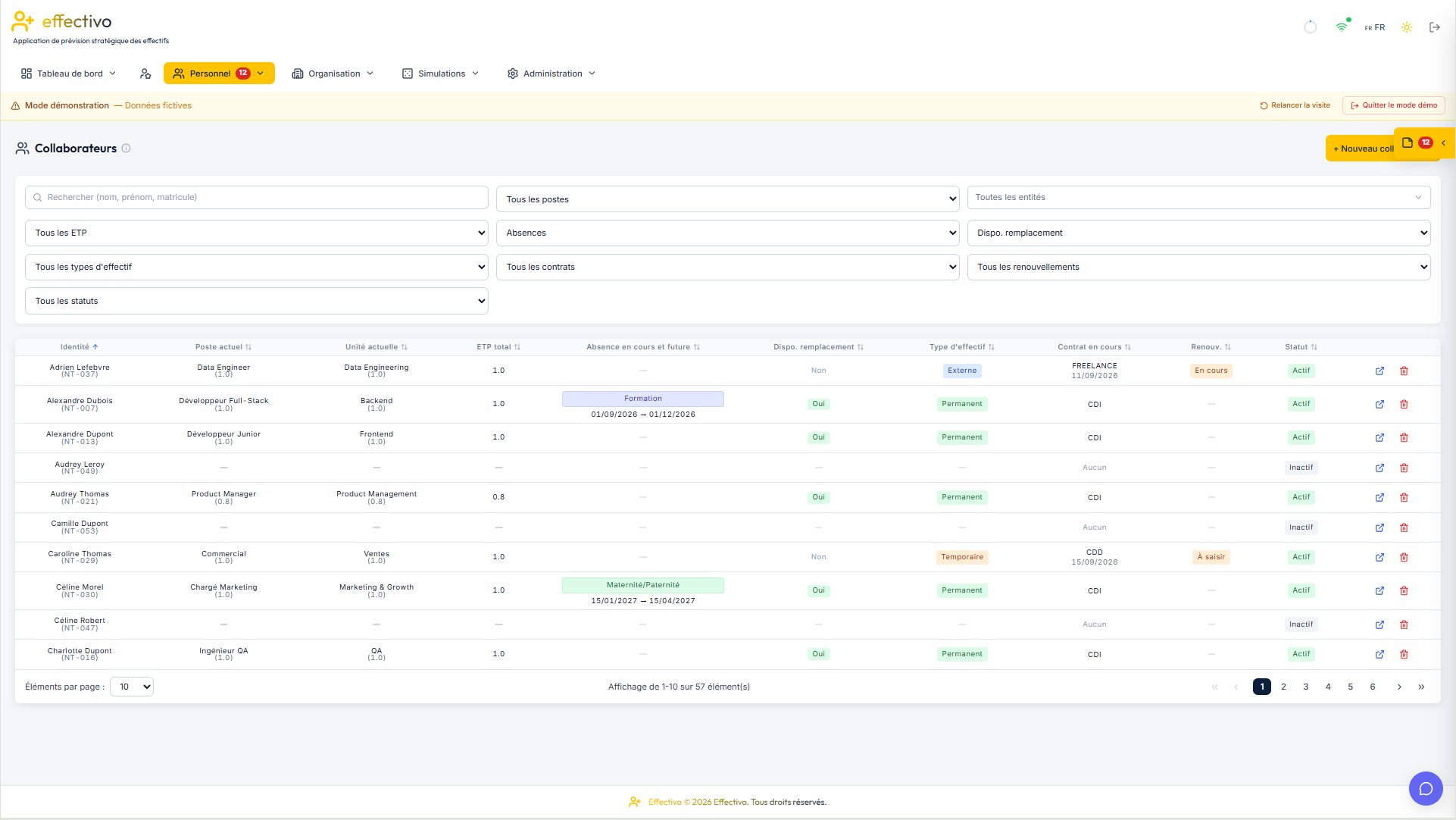Switch language via the FR selector
1456x820 pixels.
1374,27
